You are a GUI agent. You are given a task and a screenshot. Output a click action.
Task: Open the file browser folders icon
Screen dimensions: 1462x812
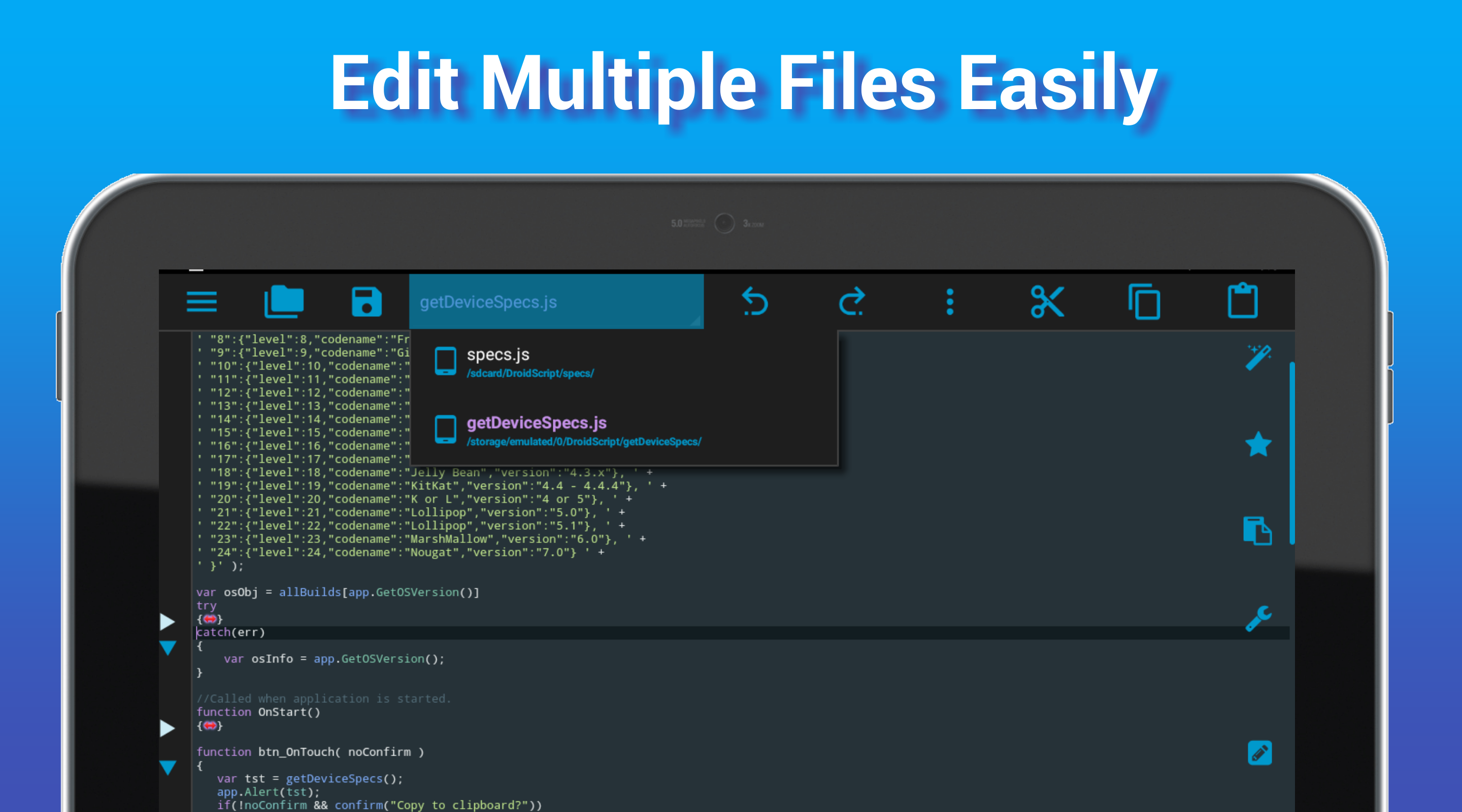tap(284, 301)
